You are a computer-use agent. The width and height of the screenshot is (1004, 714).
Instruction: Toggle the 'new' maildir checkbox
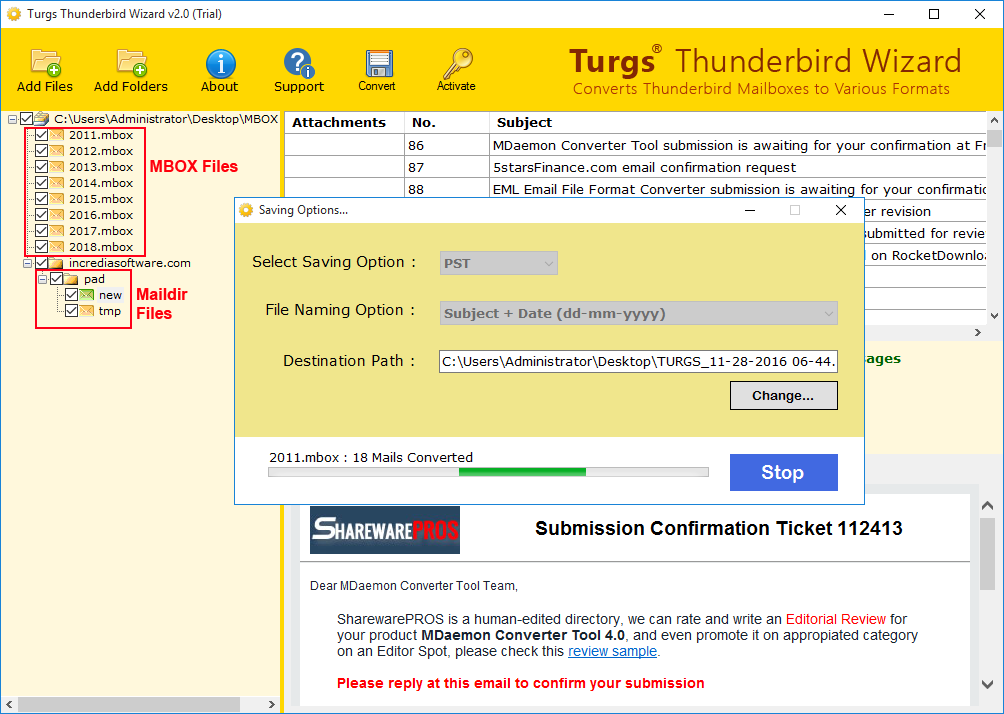tap(71, 295)
